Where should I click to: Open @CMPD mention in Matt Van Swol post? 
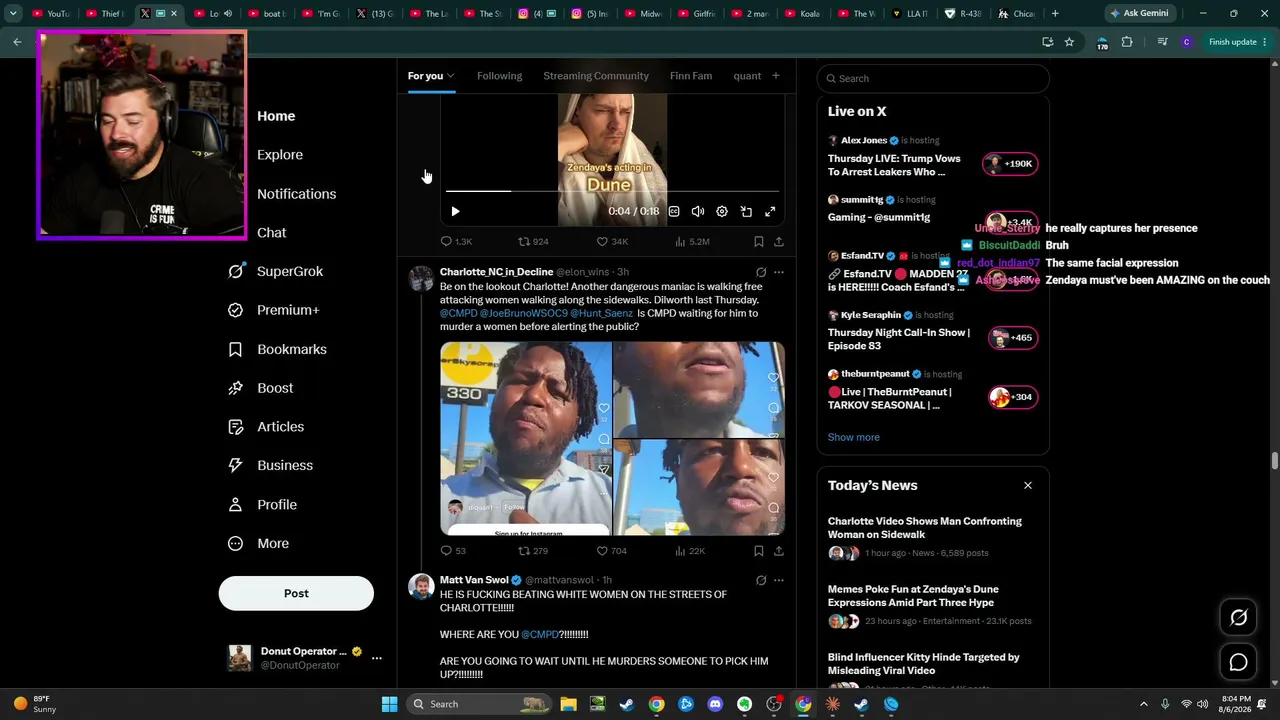pyautogui.click(x=540, y=635)
